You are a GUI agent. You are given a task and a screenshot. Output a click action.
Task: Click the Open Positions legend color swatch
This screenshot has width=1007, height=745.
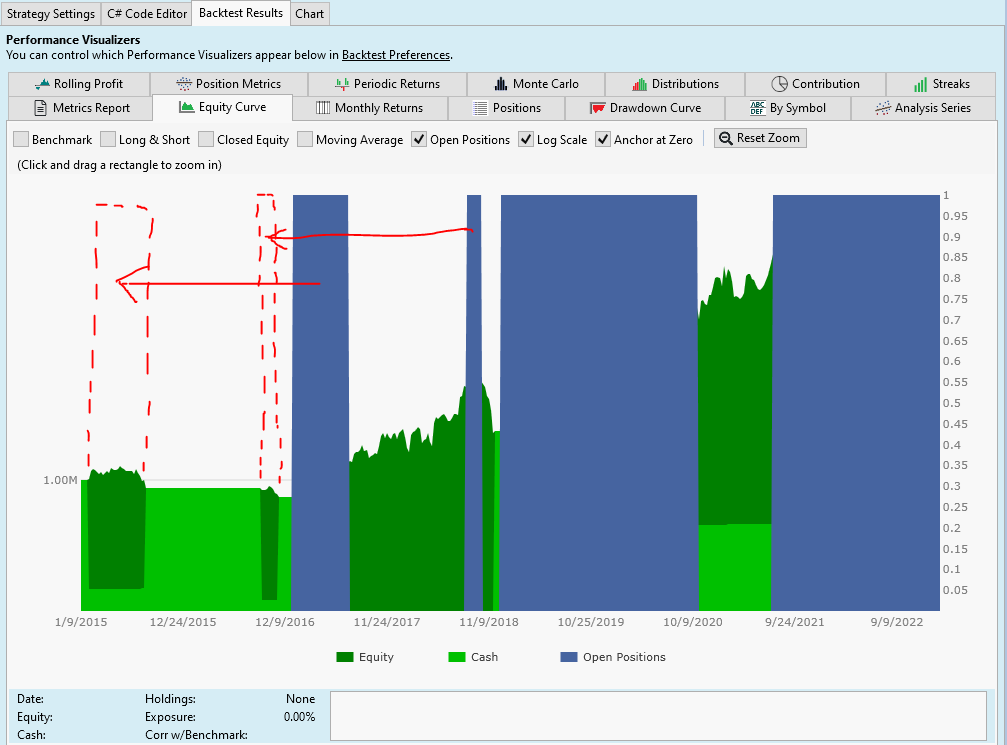pos(568,657)
